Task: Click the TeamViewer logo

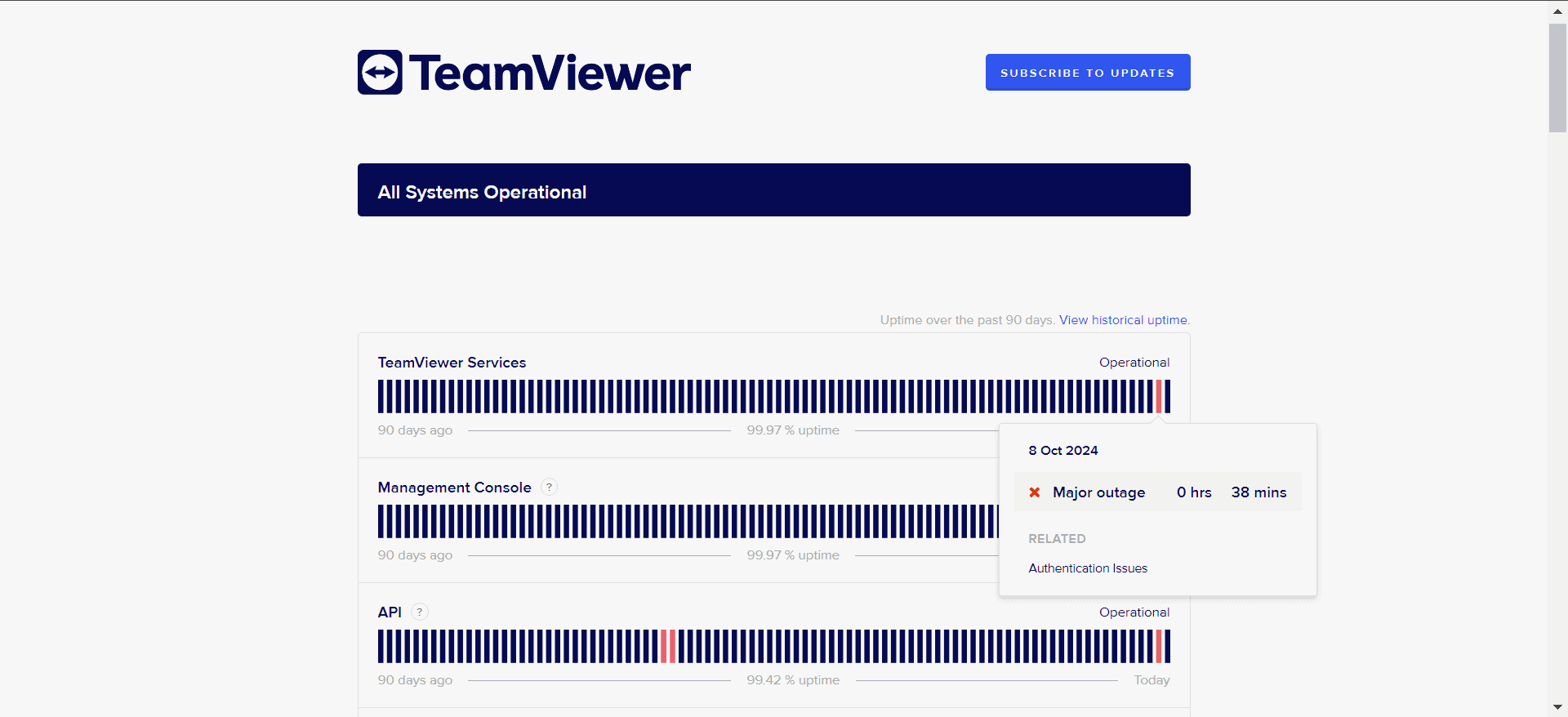Action: point(524,73)
